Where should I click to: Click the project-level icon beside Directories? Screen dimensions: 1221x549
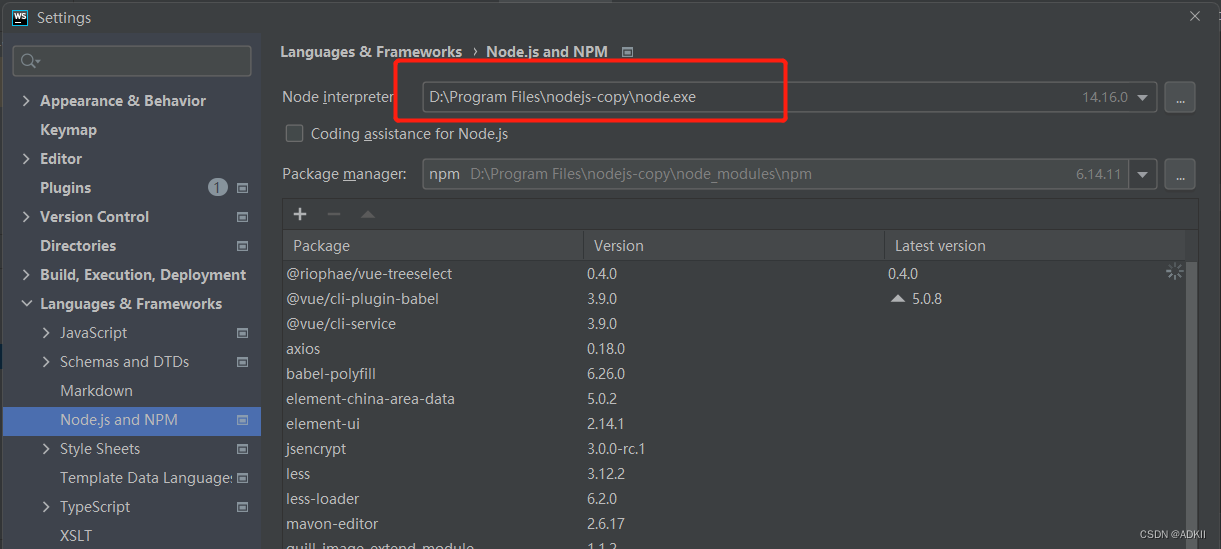242,246
